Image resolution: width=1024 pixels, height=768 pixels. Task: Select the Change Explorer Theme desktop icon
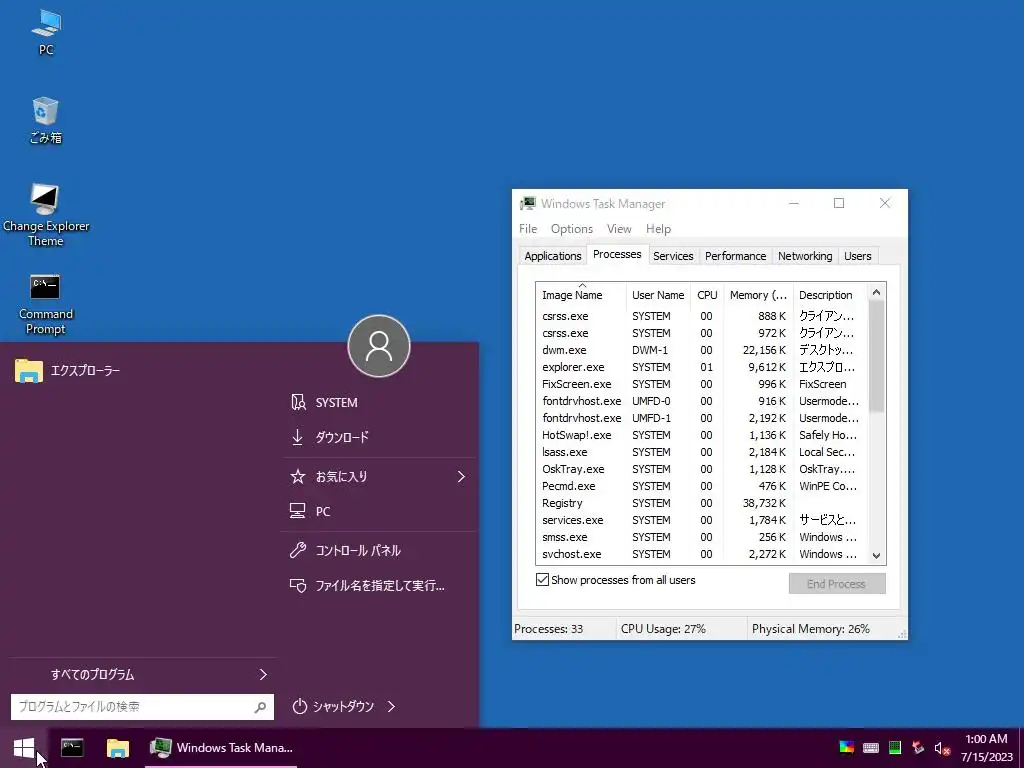(x=46, y=215)
